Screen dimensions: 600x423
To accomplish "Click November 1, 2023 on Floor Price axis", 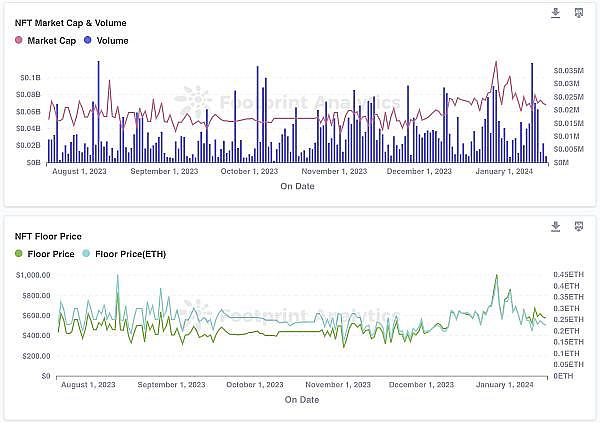I will [336, 384].
